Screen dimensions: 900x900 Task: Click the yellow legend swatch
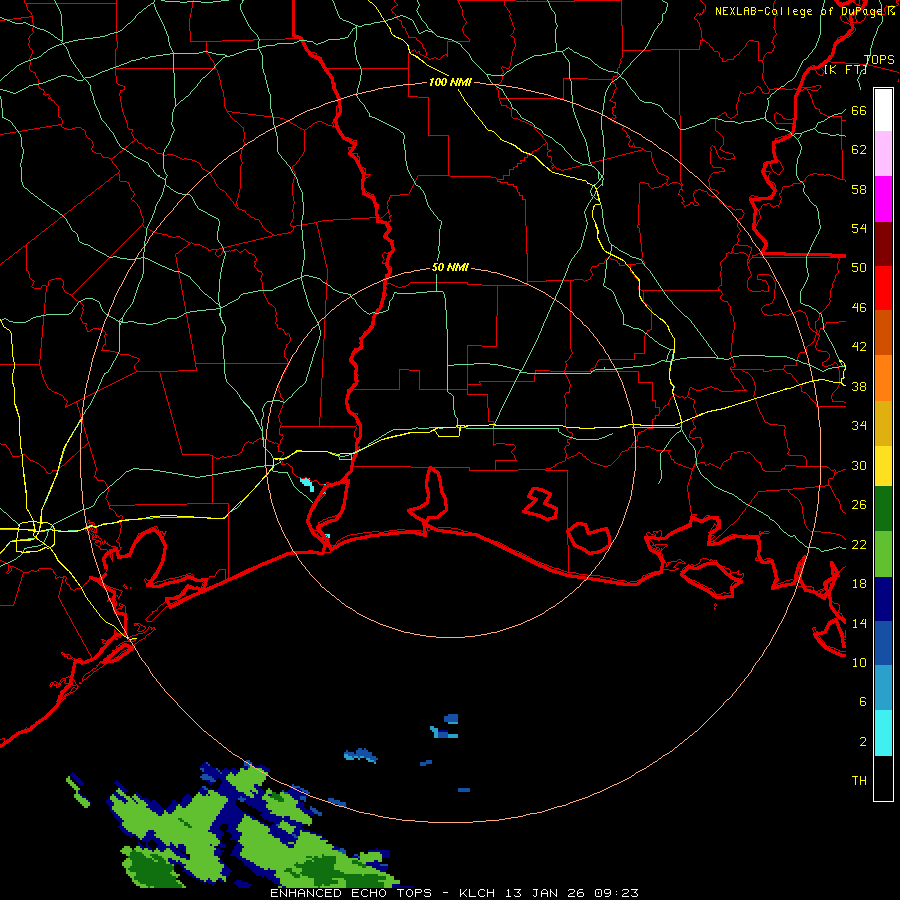click(883, 466)
